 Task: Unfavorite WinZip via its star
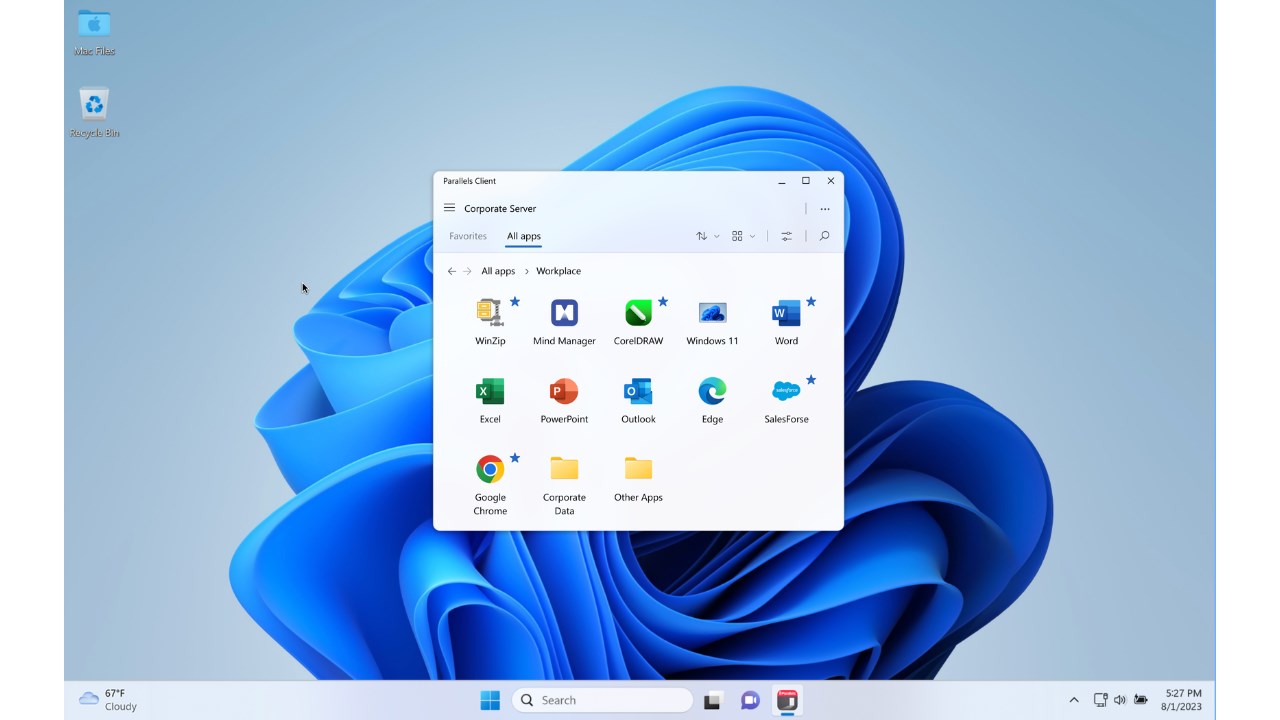[515, 301]
